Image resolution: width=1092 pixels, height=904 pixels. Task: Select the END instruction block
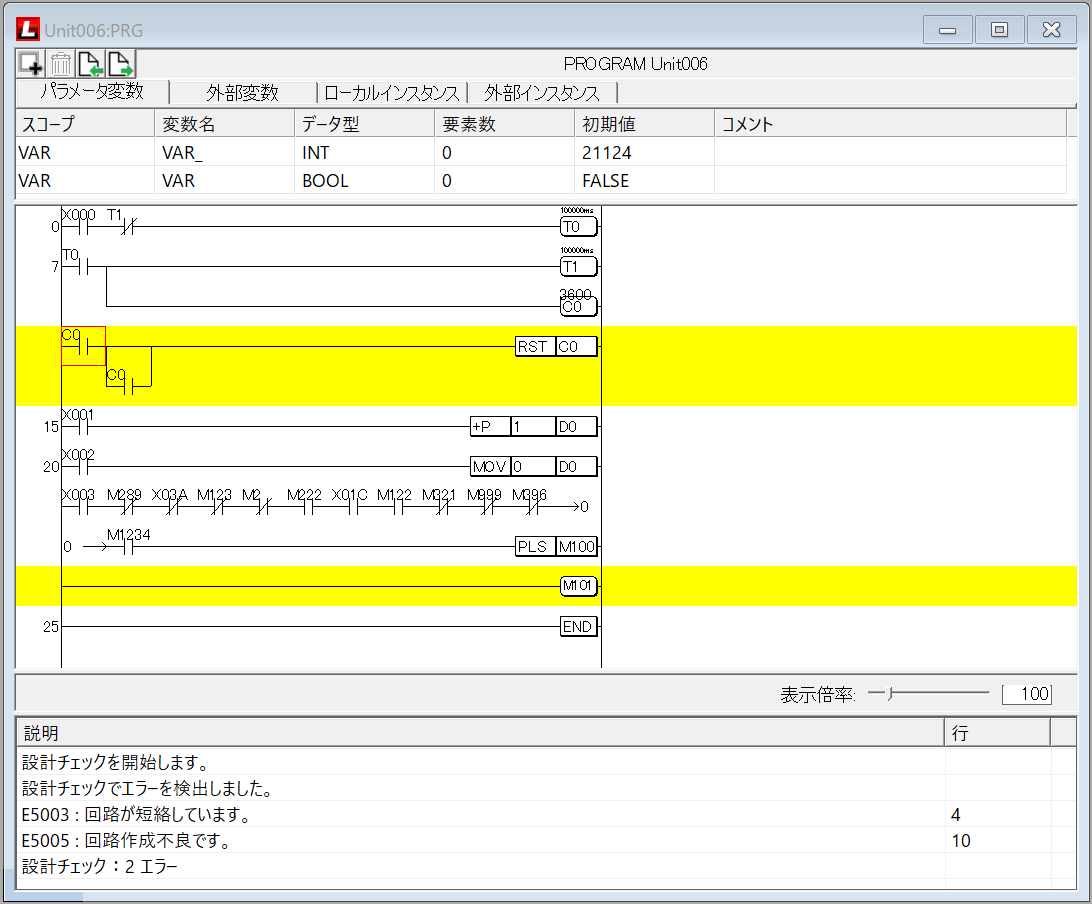point(578,627)
